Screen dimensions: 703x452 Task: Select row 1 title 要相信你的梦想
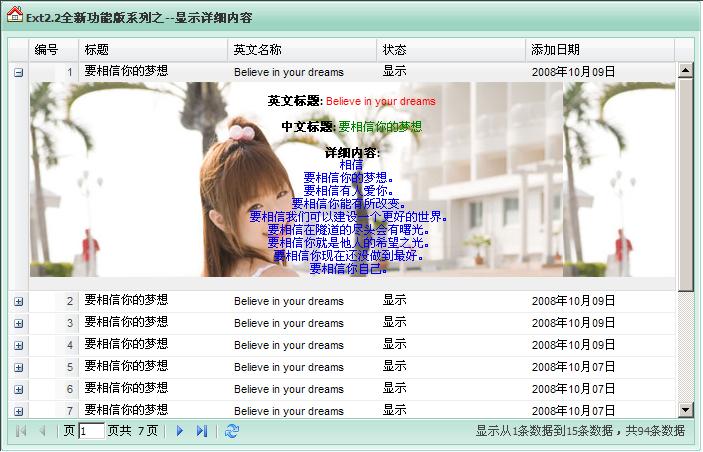click(126, 71)
